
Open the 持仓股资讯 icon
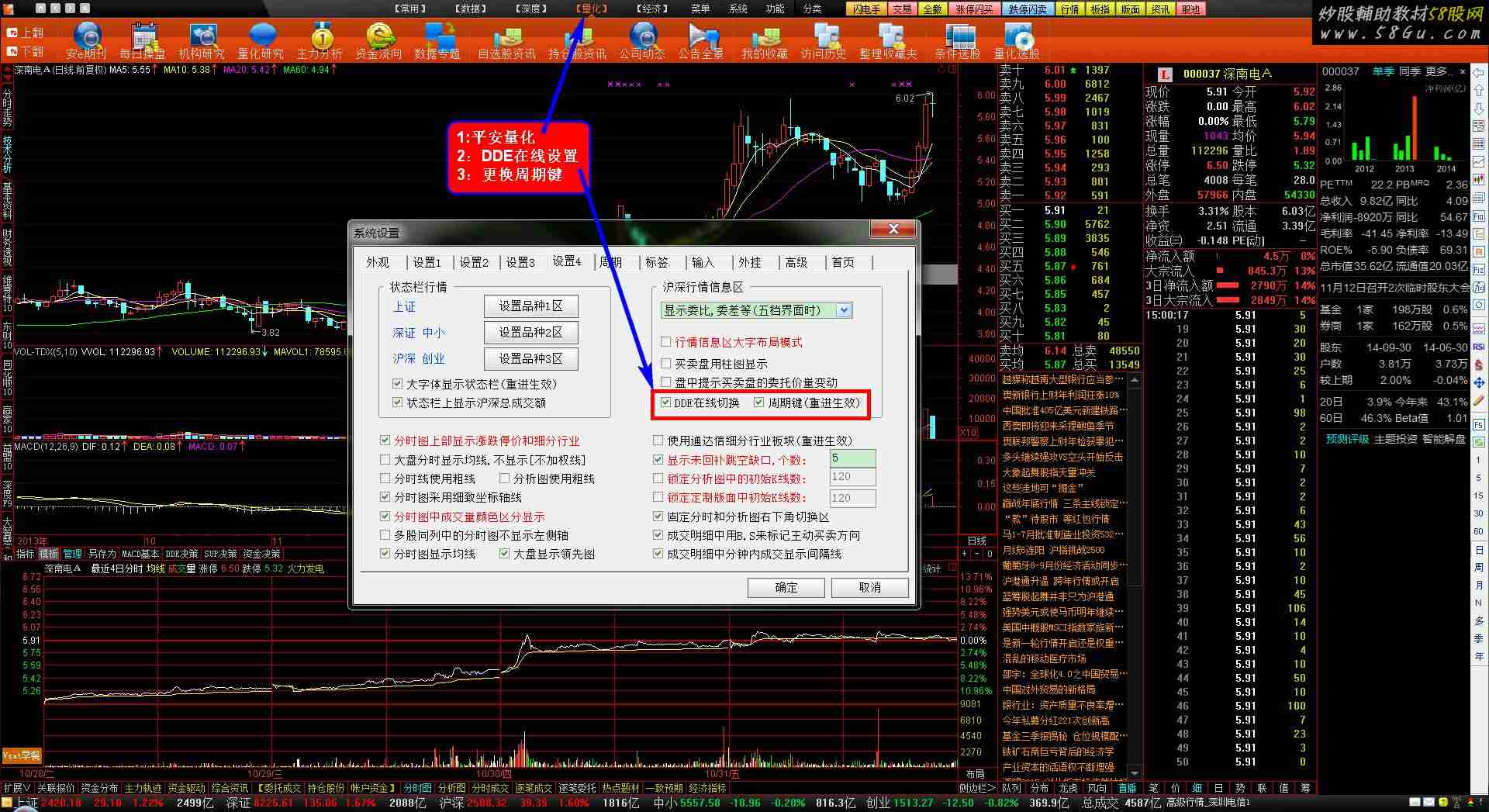coord(577,40)
